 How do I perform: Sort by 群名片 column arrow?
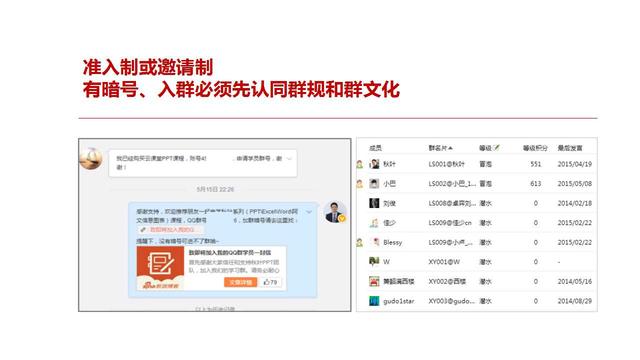450,148
